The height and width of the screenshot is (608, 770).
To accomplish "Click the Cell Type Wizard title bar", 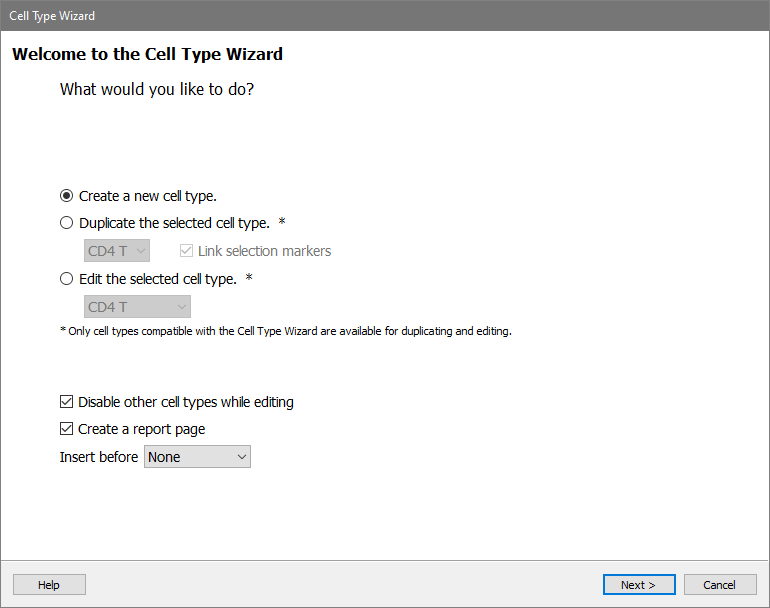I will (x=385, y=16).
